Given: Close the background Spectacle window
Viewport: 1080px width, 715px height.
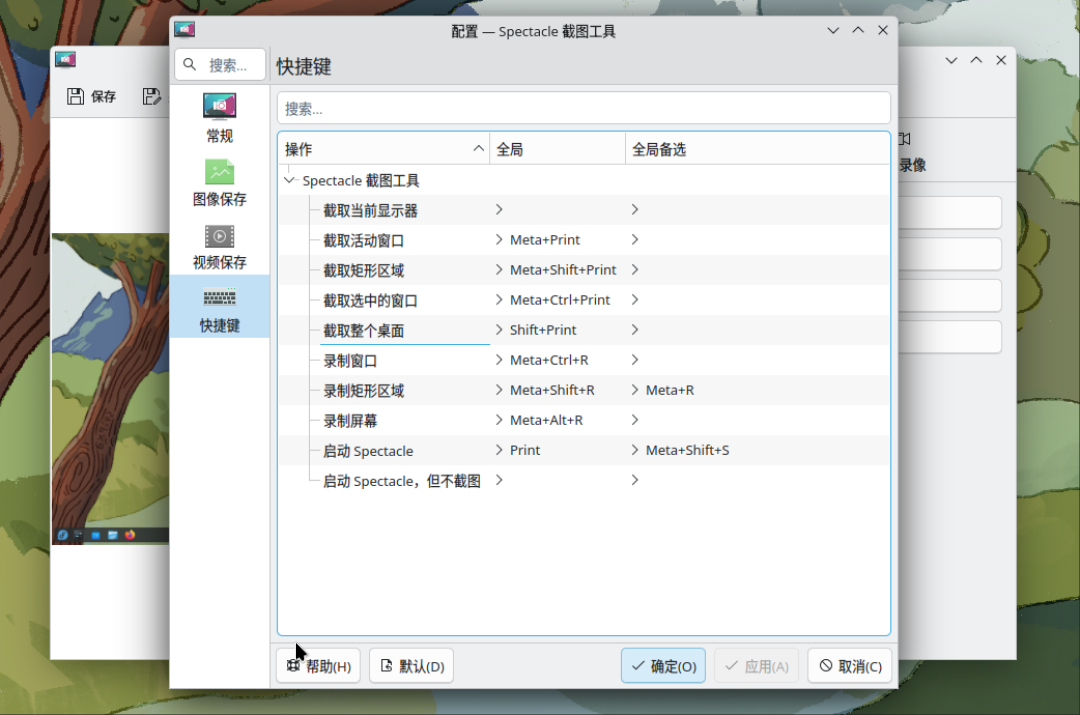Looking at the screenshot, I should point(1001,60).
